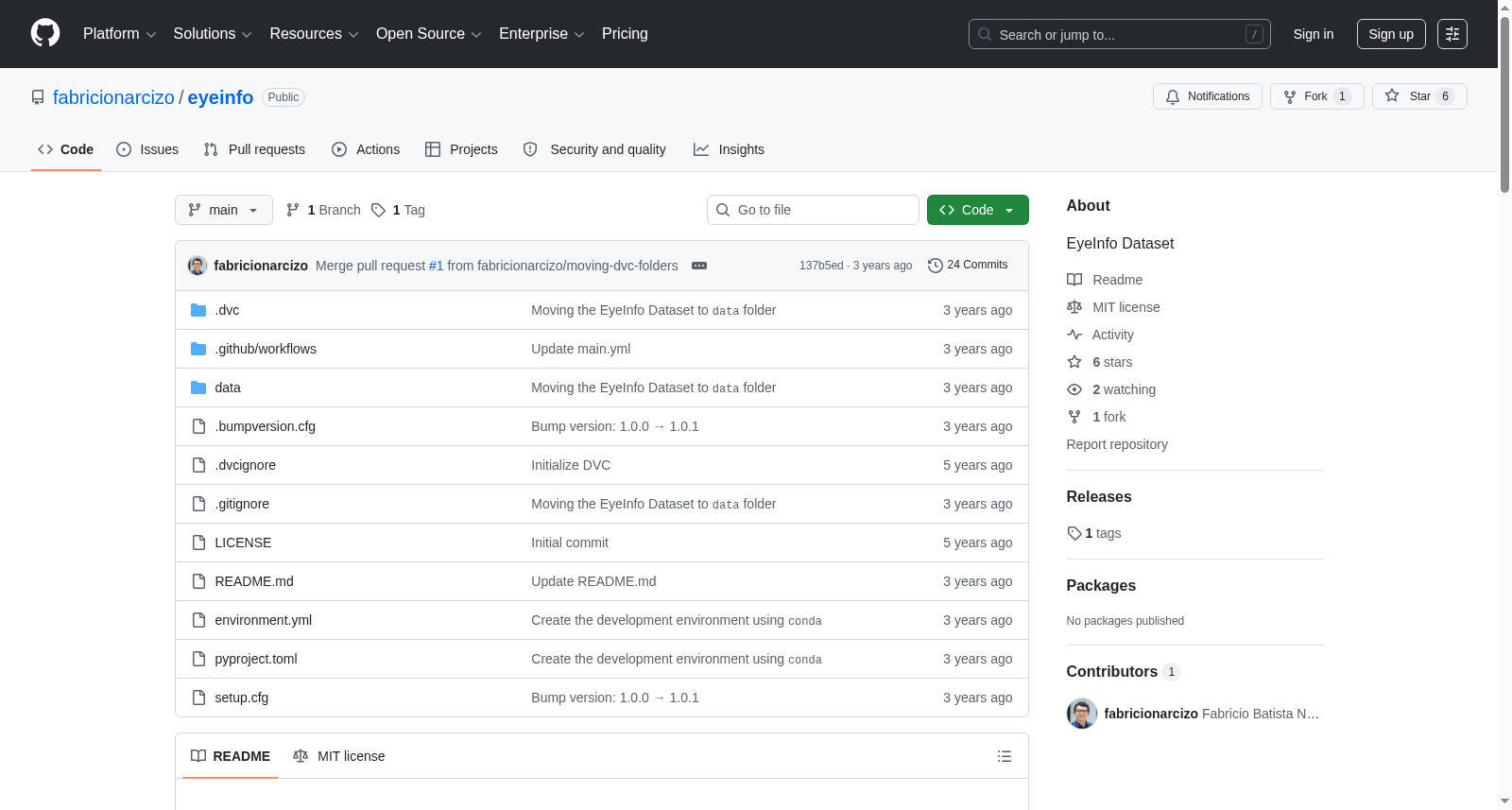Open the main branch selector dropdown
The width and height of the screenshot is (1512, 810).
[224, 210]
